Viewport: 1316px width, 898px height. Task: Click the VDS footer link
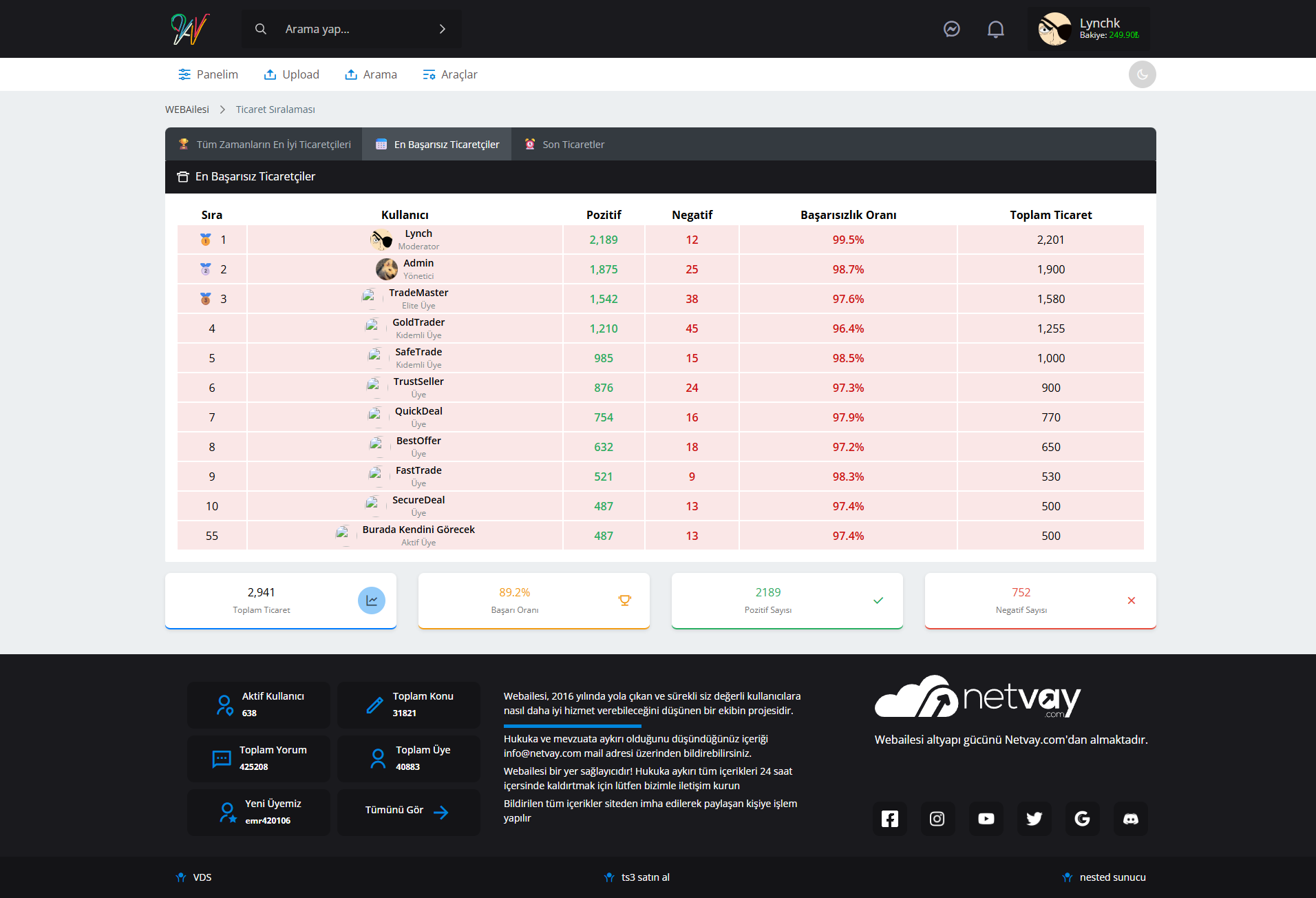pyautogui.click(x=194, y=877)
